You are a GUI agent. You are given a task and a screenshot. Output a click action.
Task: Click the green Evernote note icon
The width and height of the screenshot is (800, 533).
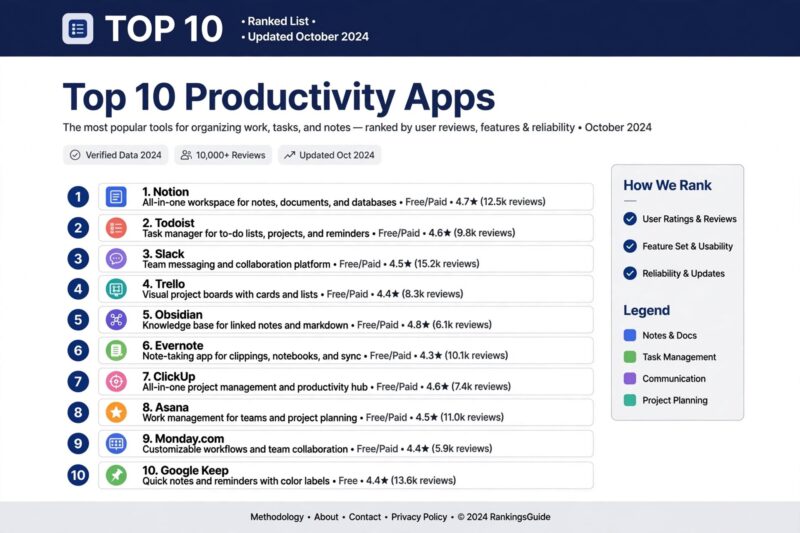(116, 350)
